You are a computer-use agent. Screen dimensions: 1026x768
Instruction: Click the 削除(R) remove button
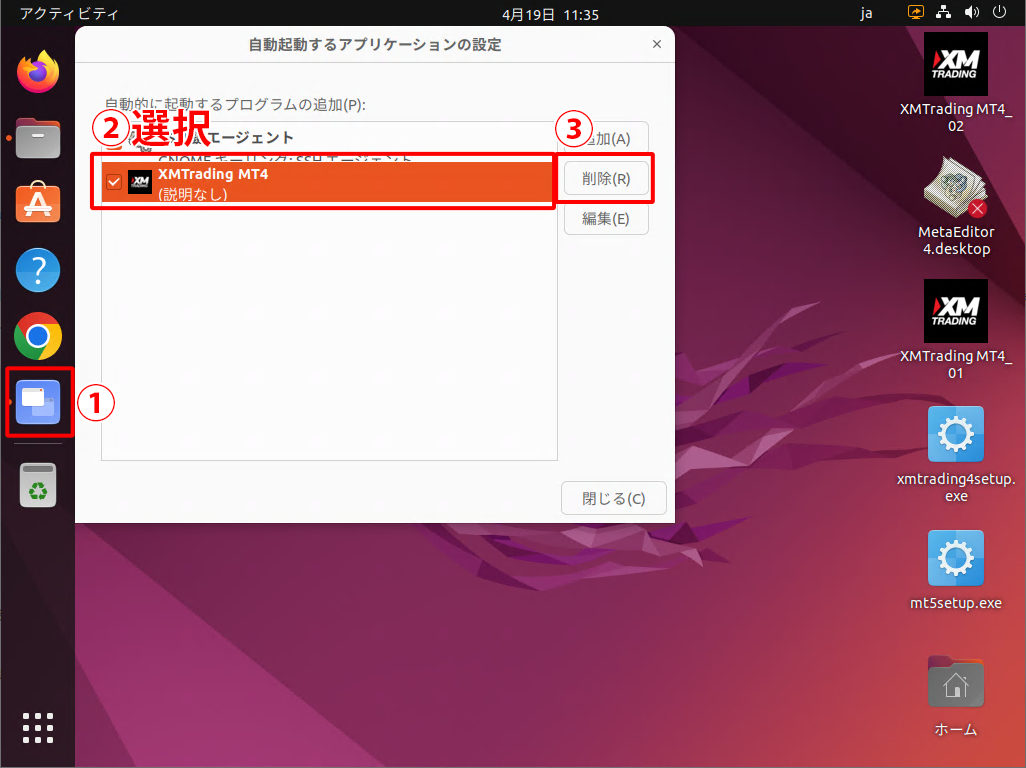pyautogui.click(x=606, y=179)
